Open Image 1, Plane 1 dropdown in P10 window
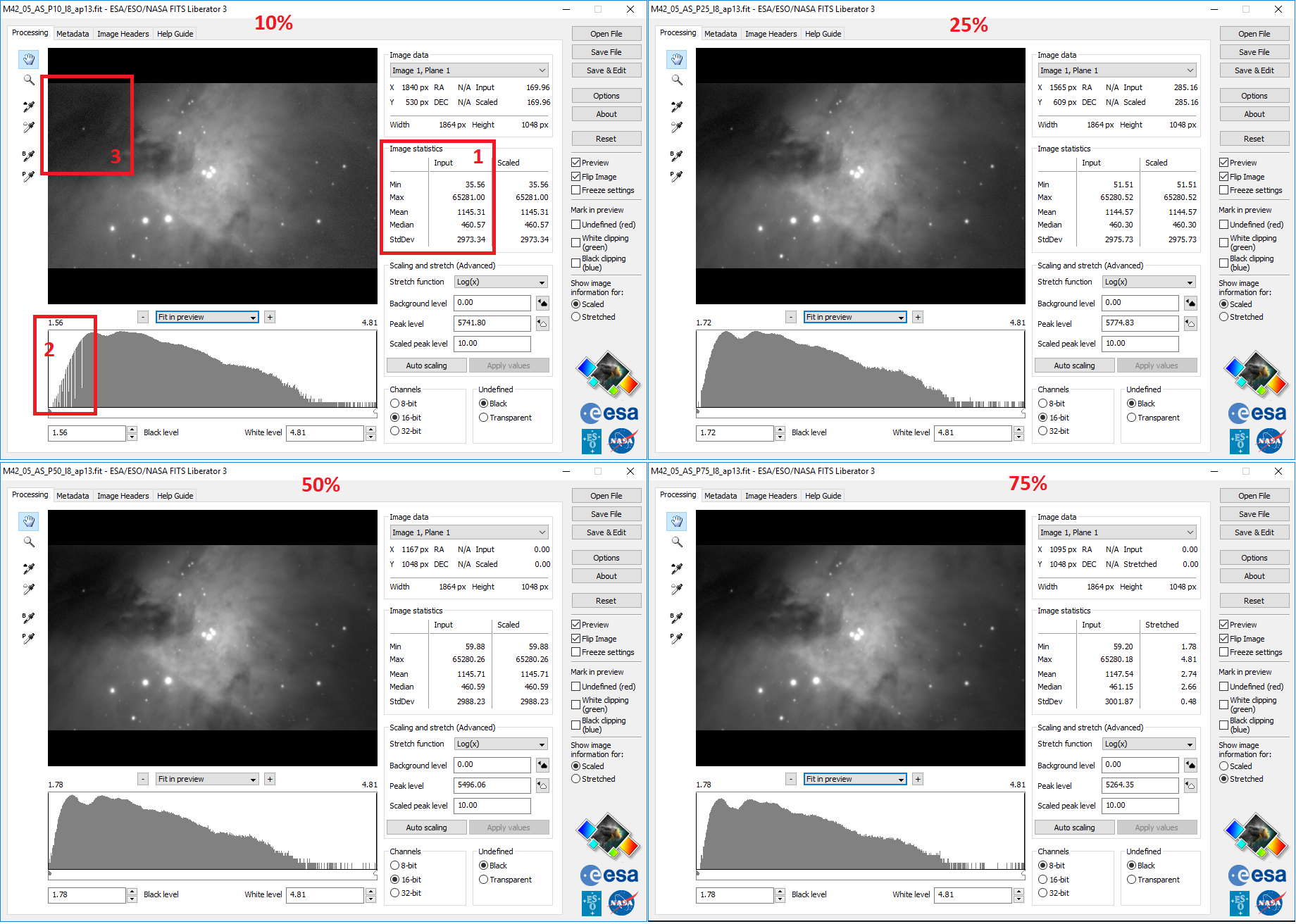The height and width of the screenshot is (924, 1296). [x=469, y=70]
